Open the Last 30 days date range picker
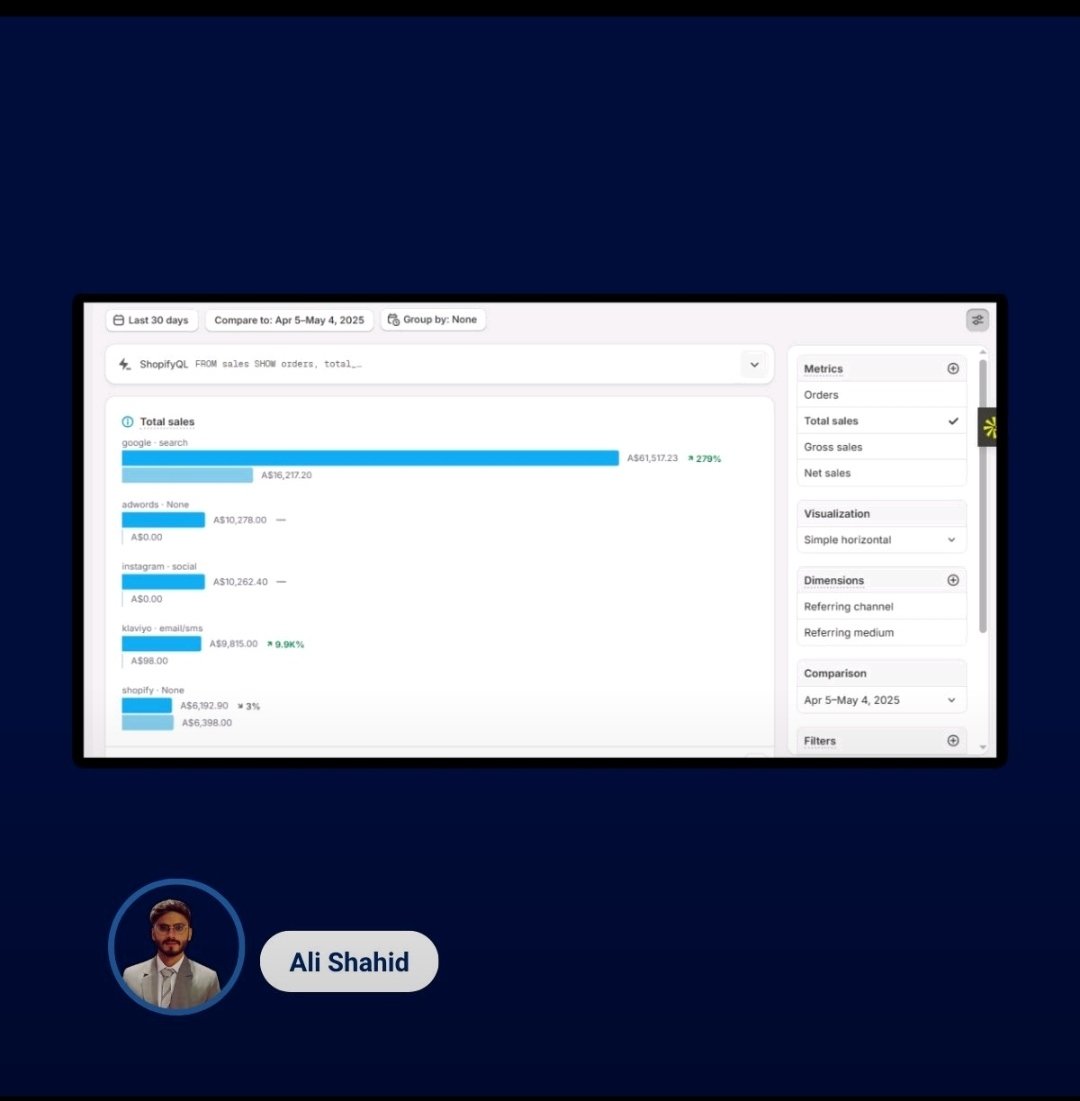 (151, 320)
